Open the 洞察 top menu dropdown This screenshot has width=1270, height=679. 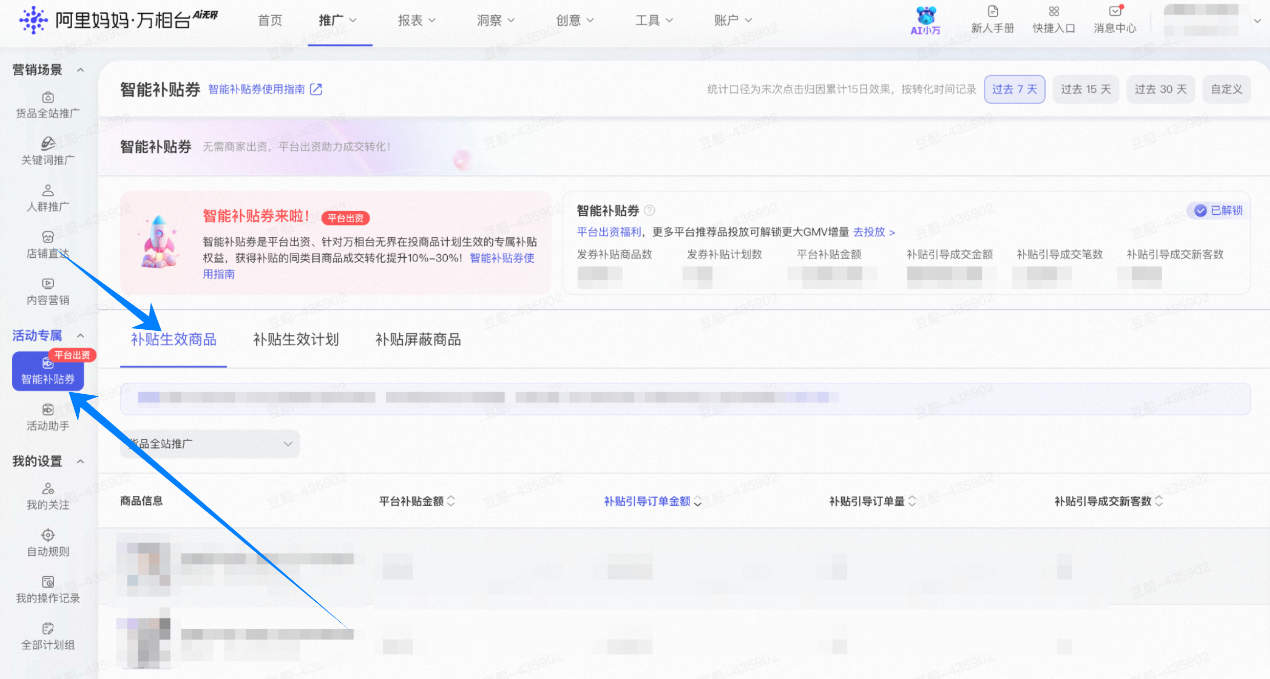tap(497, 20)
